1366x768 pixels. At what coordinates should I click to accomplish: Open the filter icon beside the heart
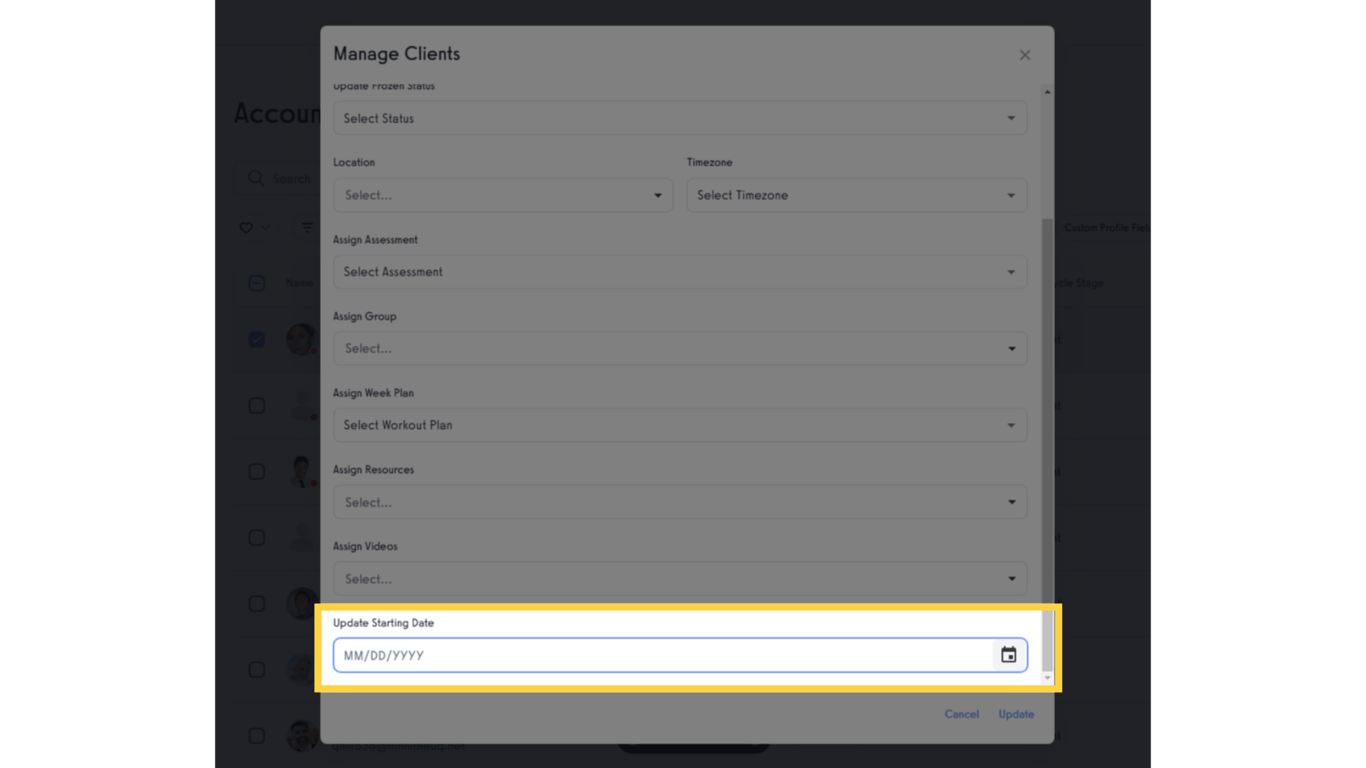(x=306, y=227)
